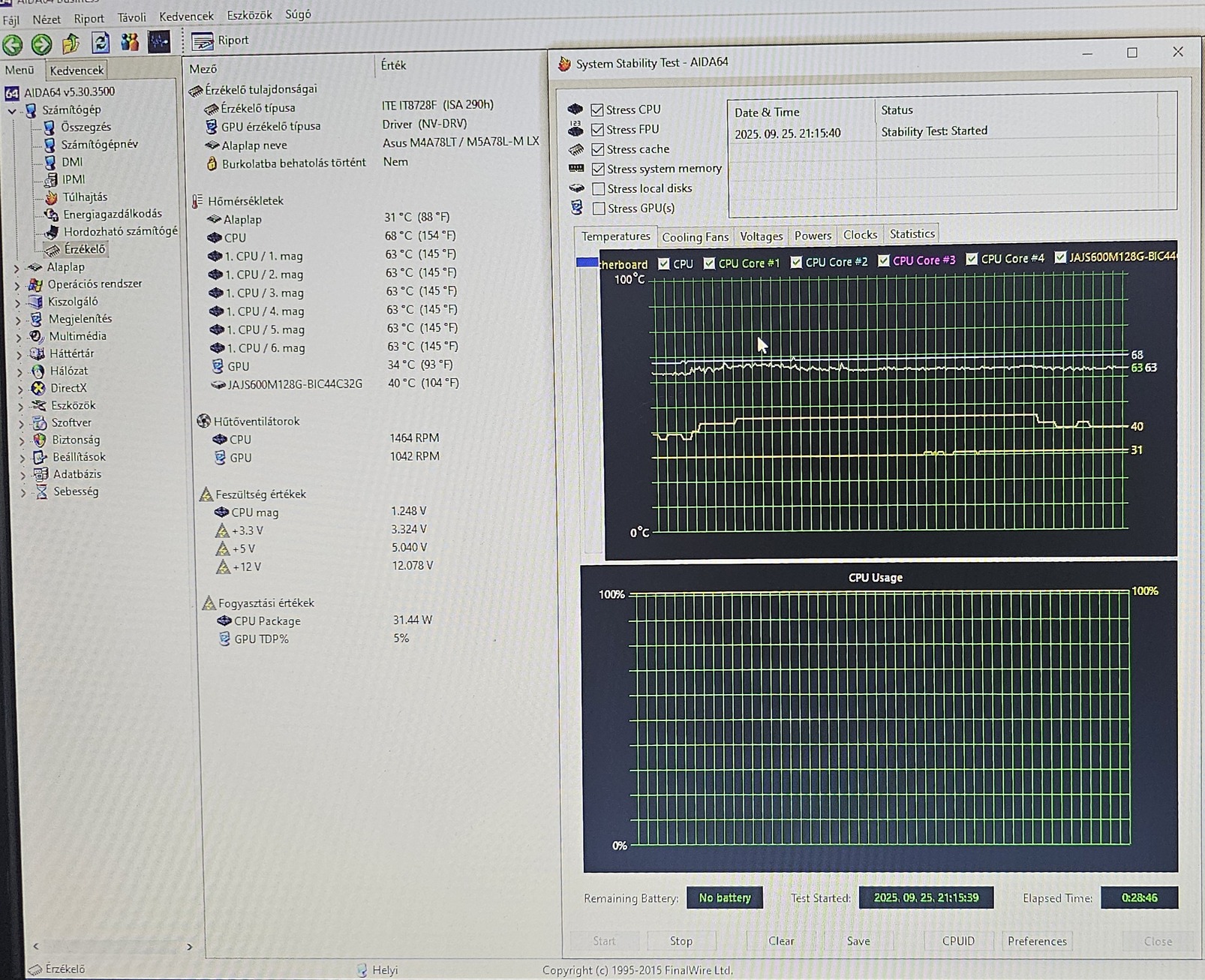Click the Feszültség értékek warning icon
1205x980 pixels.
pyautogui.click(x=206, y=495)
